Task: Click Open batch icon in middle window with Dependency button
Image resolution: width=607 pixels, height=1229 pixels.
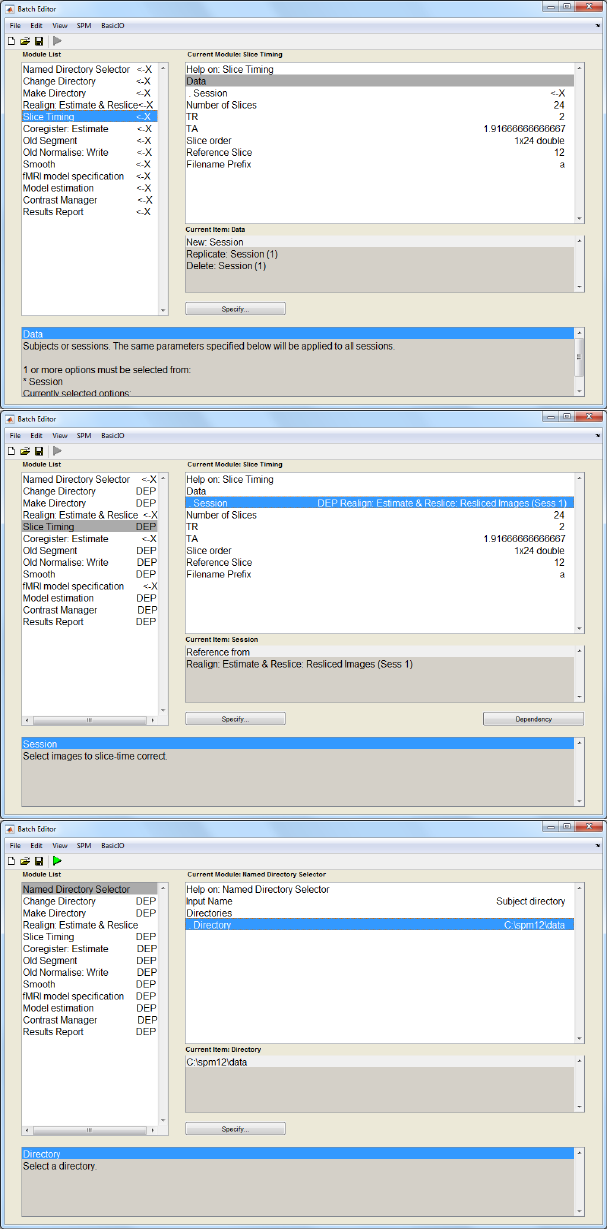Action: (25, 451)
